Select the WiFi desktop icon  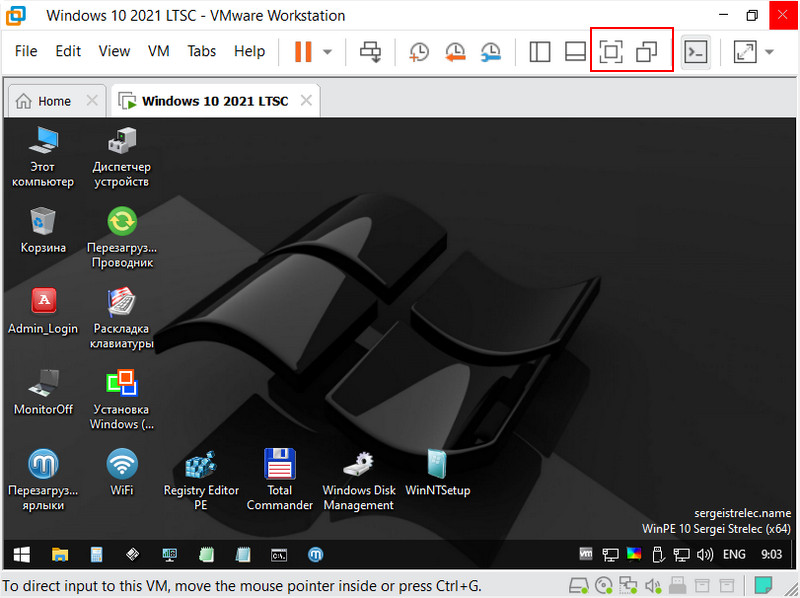(x=122, y=472)
